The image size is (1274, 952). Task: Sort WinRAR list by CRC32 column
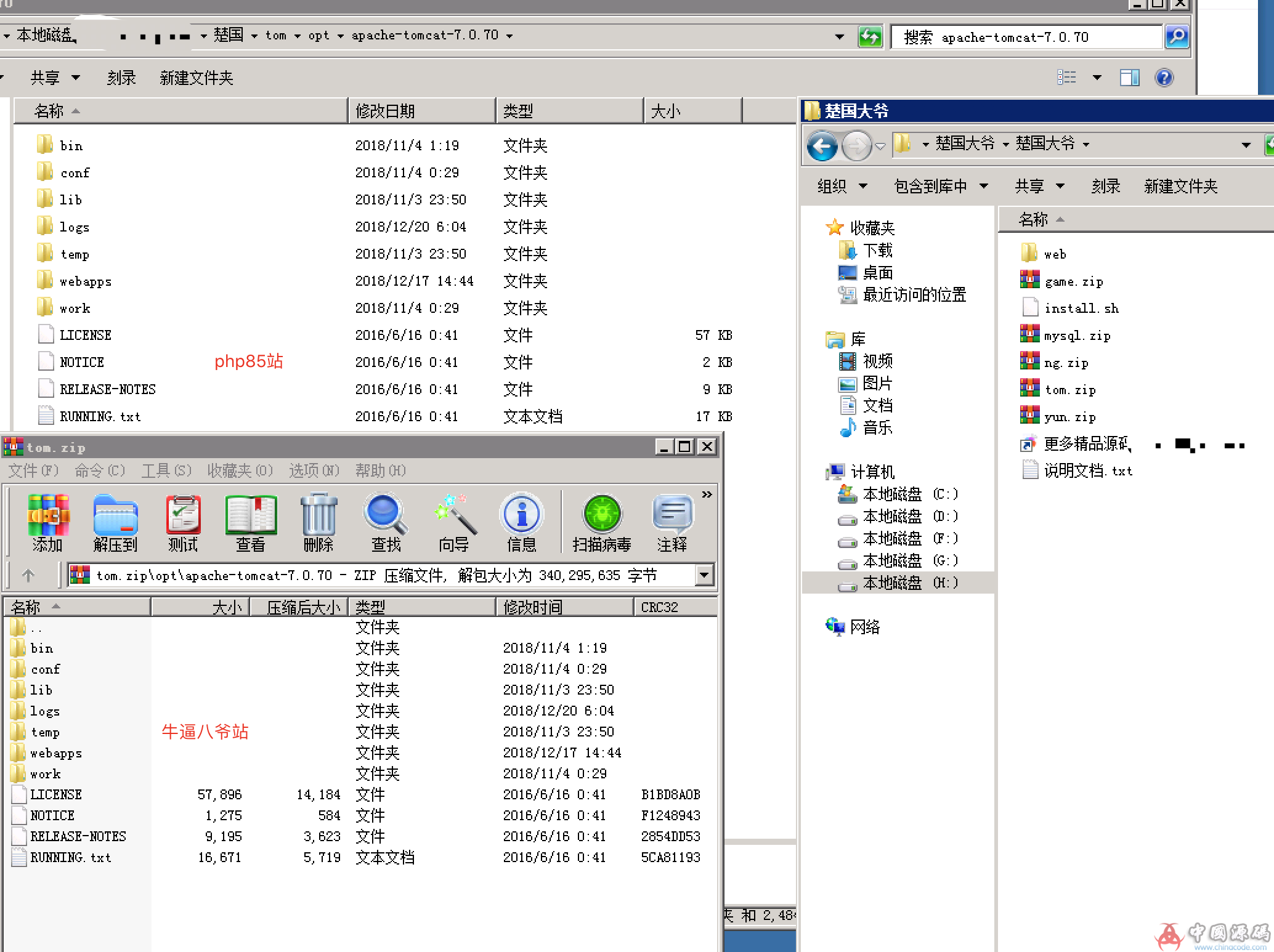tap(675, 607)
